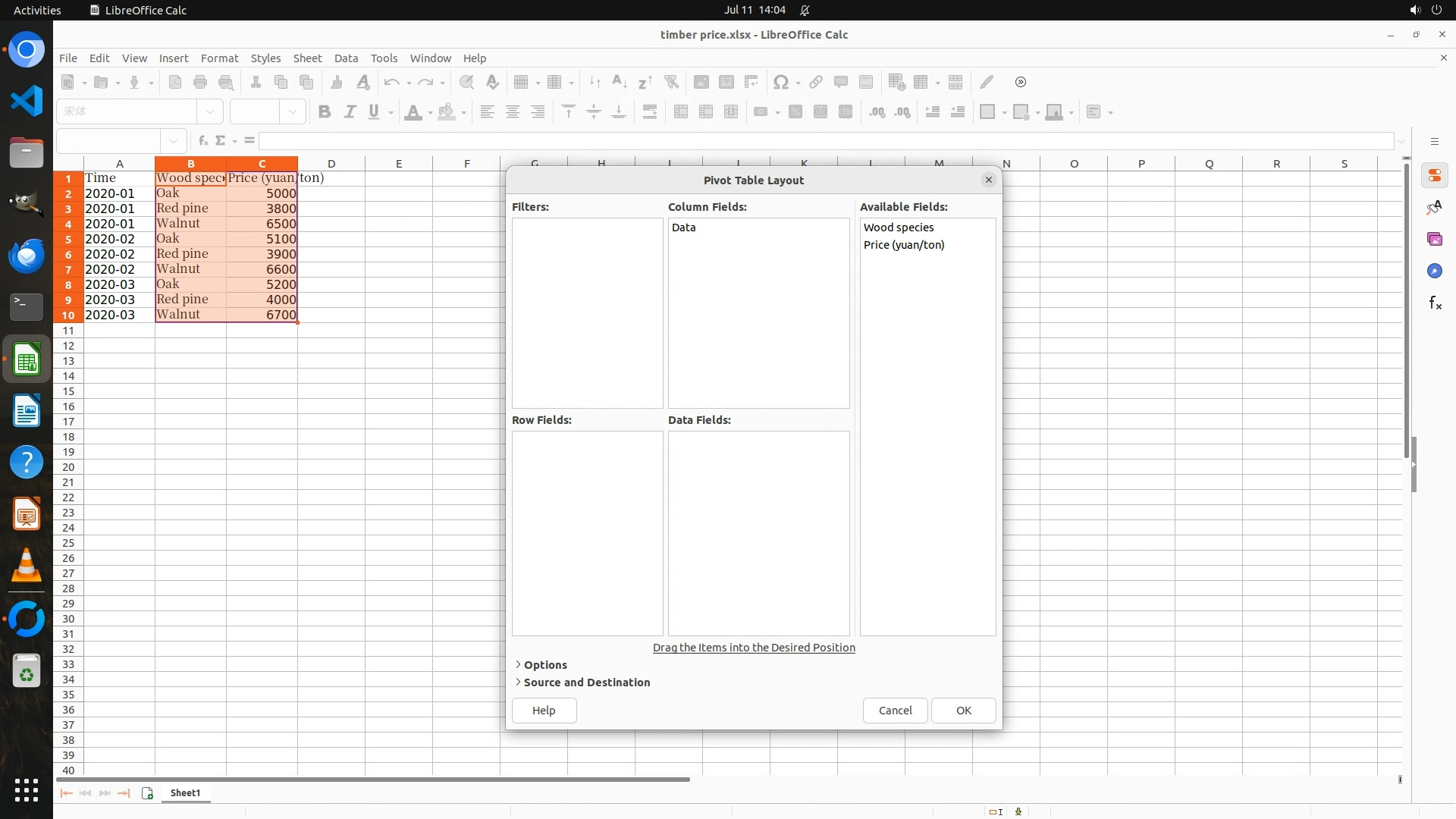Open the sidebar Styles panel icon
Viewport: 1456px width, 819px height.
pos(1434,208)
